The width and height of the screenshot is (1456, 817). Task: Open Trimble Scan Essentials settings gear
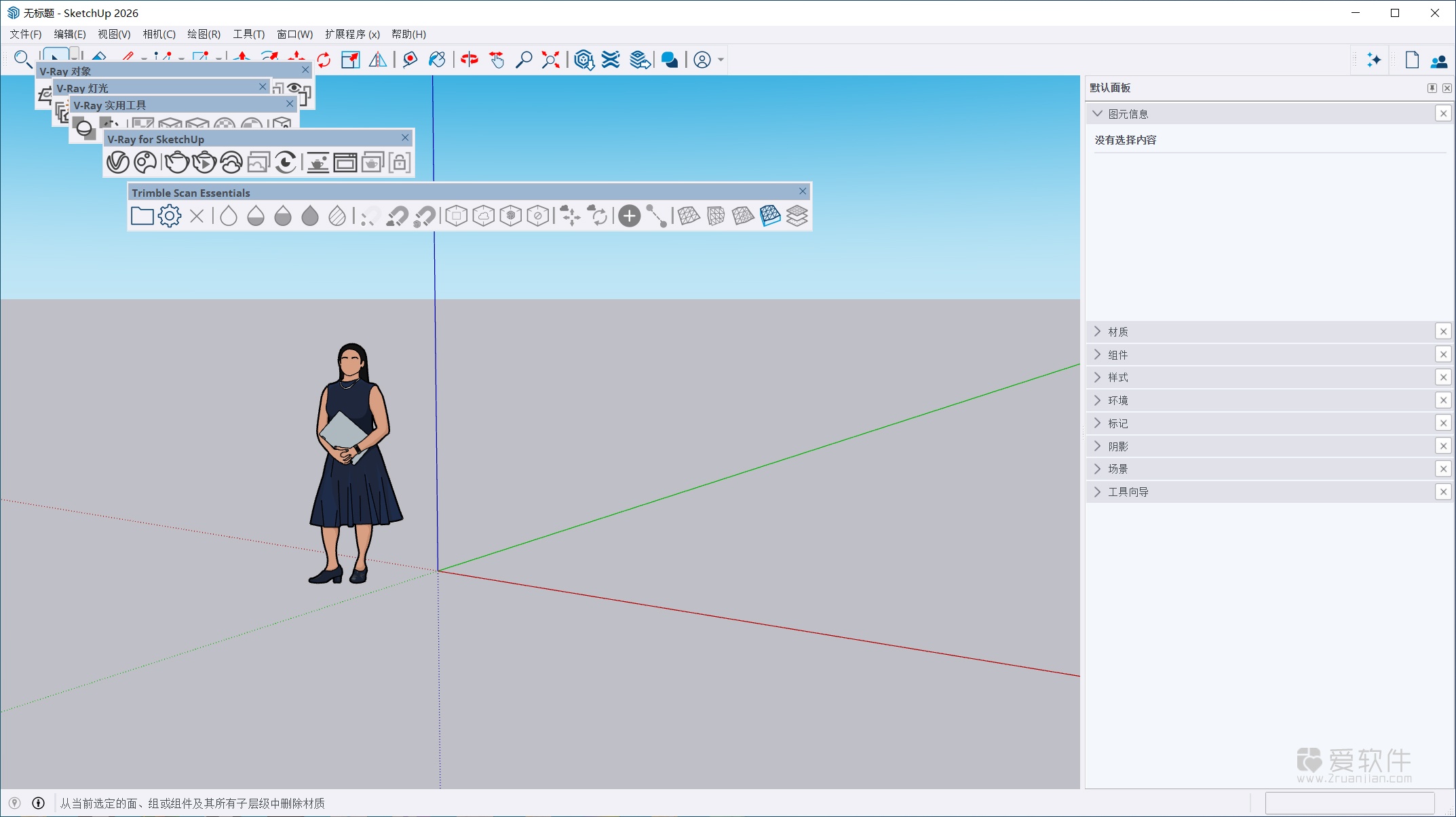[x=169, y=215]
